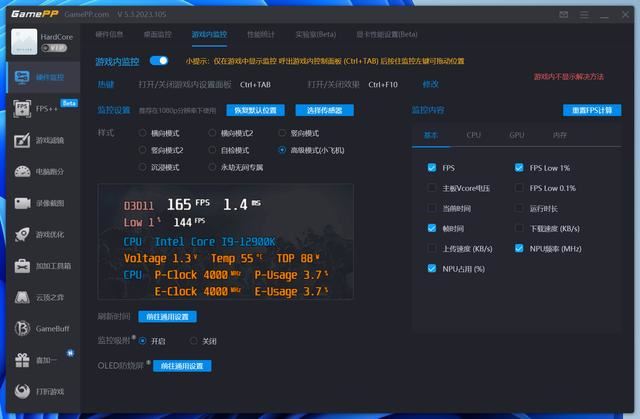Click the 恢复默认位置 button
Viewport: 640px width, 419px height.
255,110
